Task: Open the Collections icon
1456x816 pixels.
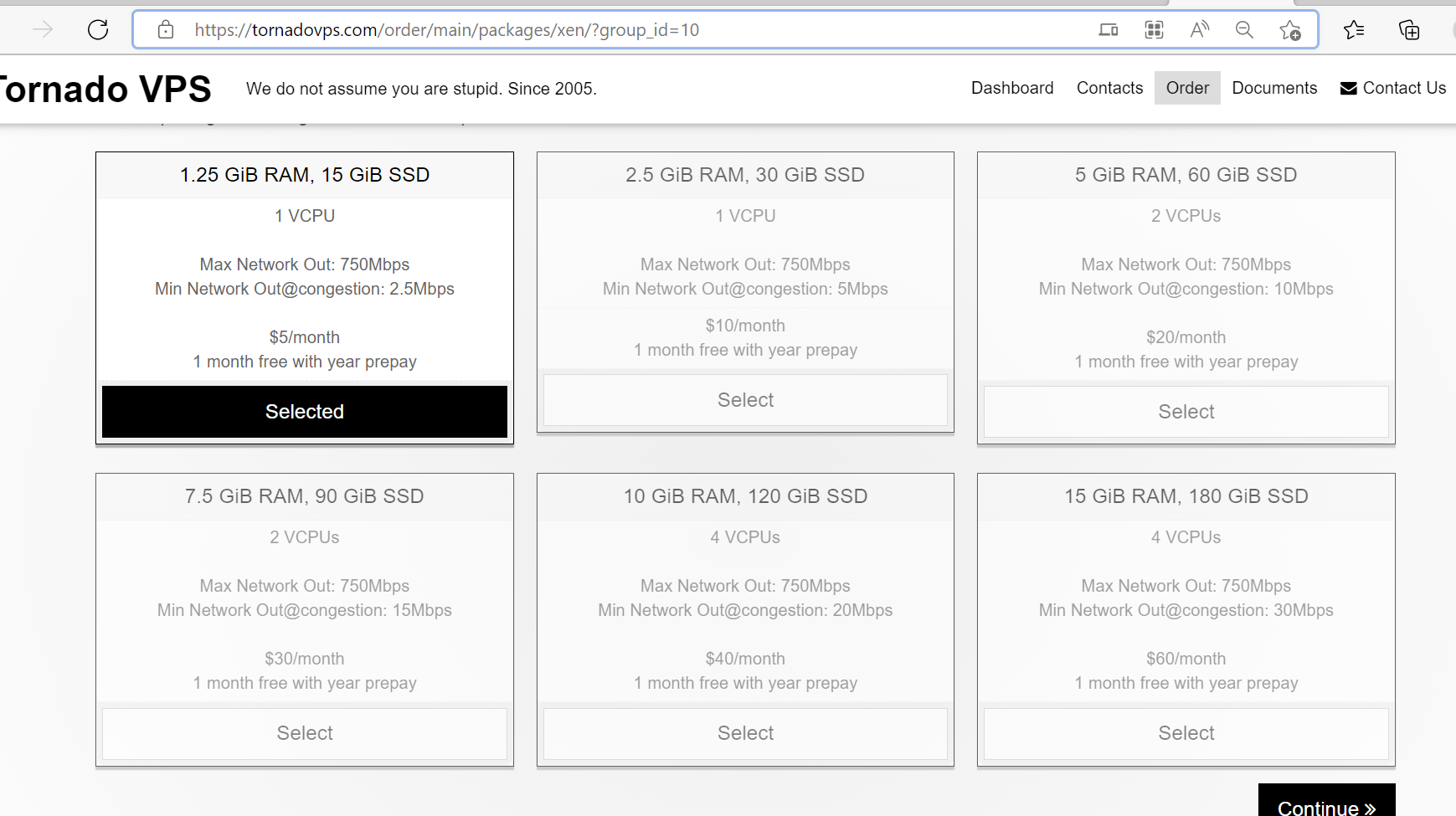Action: pyautogui.click(x=1409, y=30)
